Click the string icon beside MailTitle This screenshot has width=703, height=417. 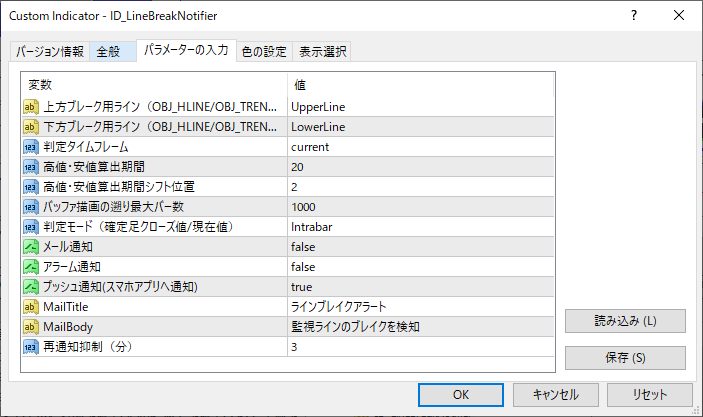[31, 306]
